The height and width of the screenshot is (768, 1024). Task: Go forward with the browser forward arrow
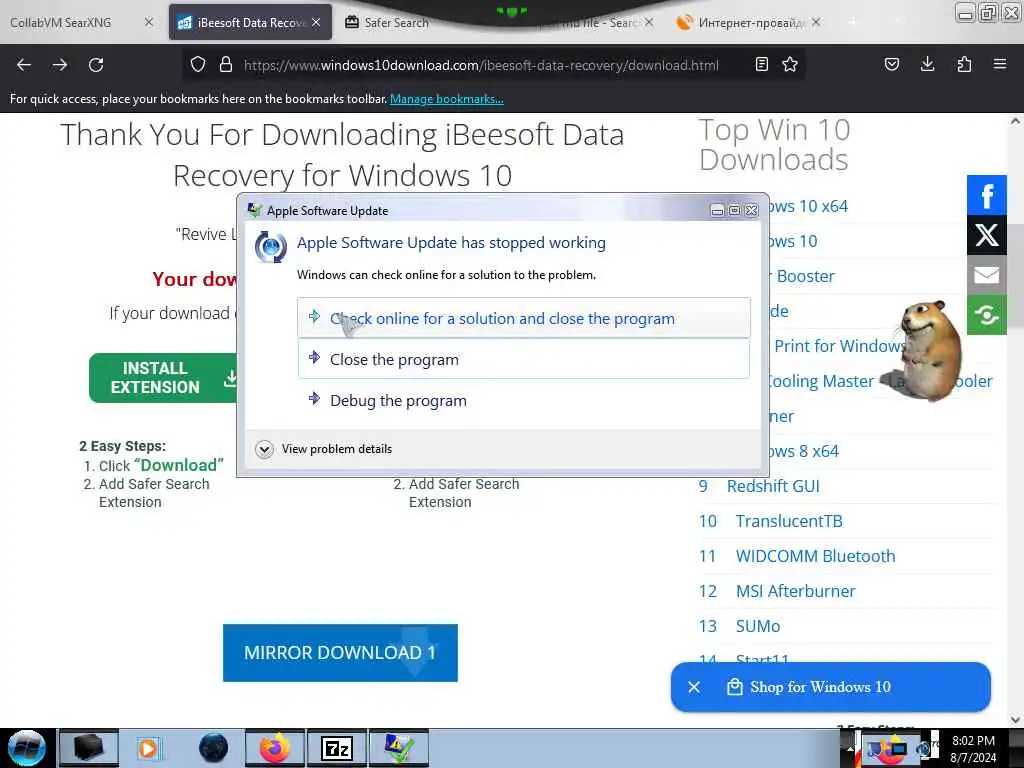coord(60,65)
